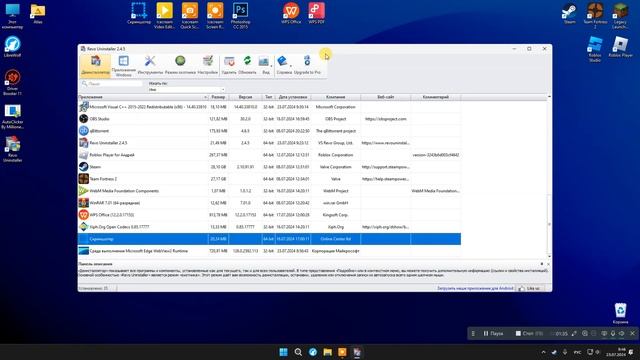Sort list by Size column header
This screenshot has height=360, width=640.
[218, 97]
